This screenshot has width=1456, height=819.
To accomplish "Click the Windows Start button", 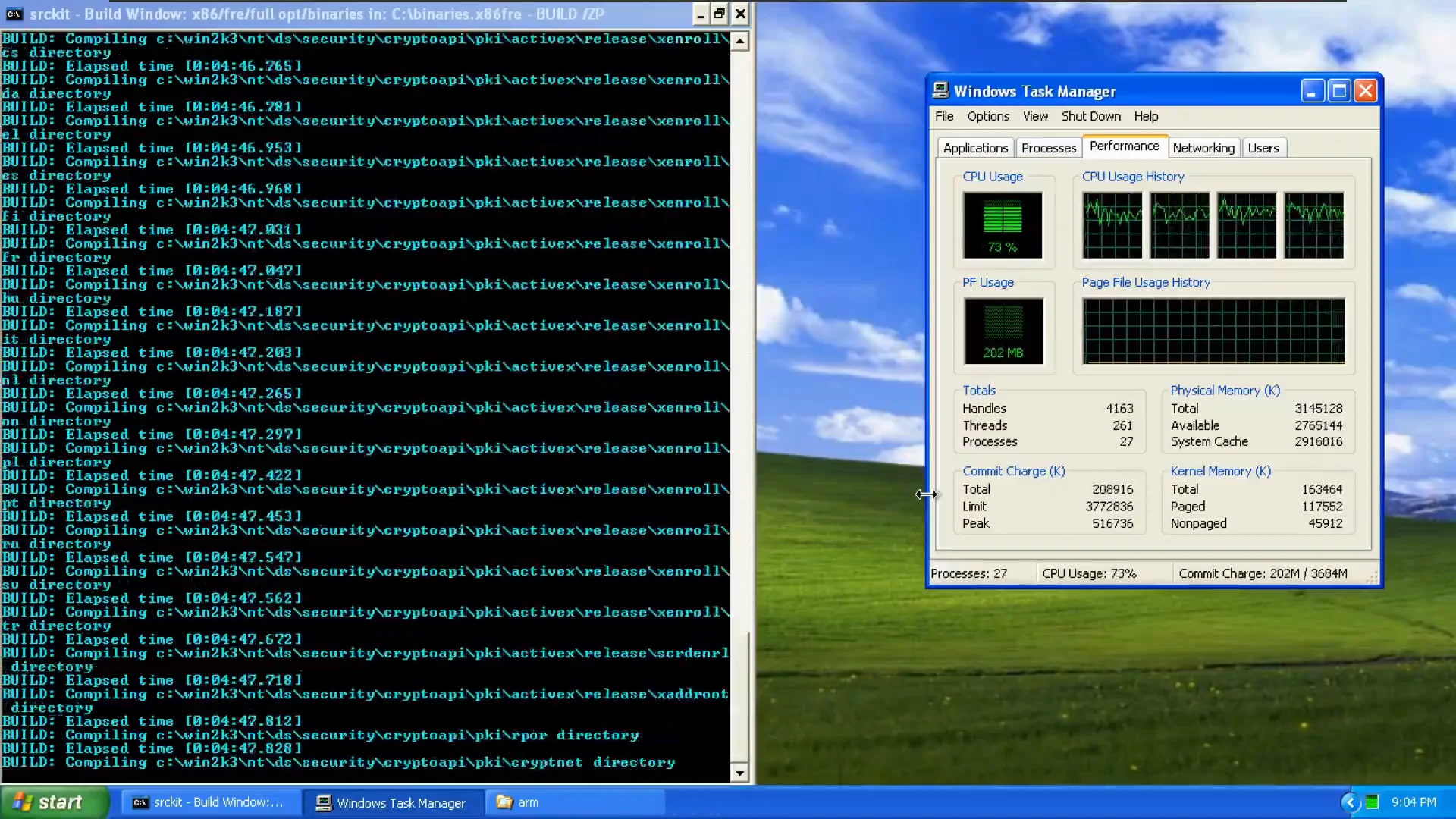I will tap(53, 802).
